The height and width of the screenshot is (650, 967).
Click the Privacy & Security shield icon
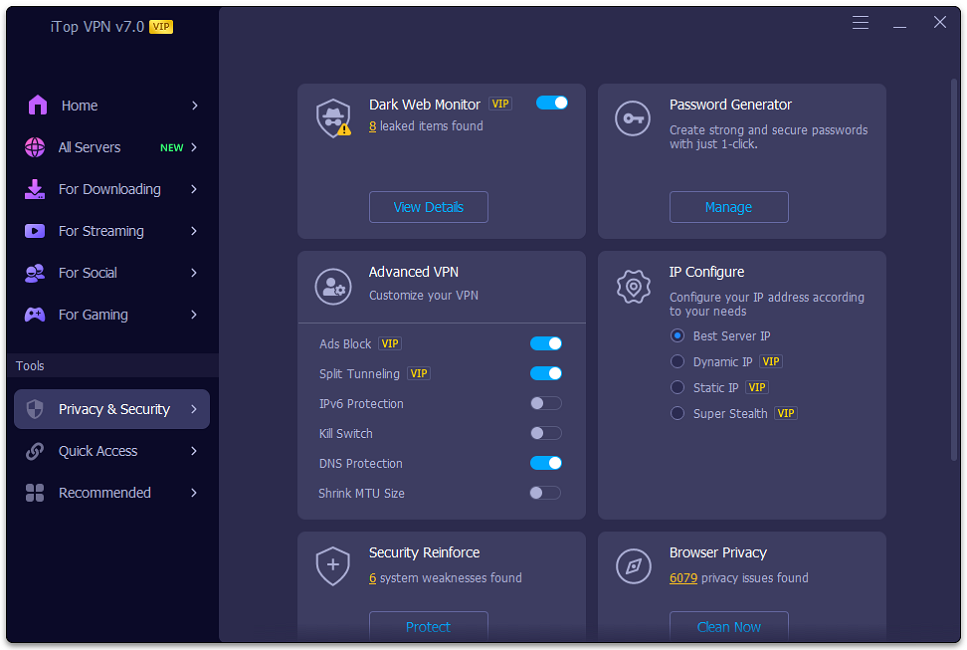coord(35,408)
